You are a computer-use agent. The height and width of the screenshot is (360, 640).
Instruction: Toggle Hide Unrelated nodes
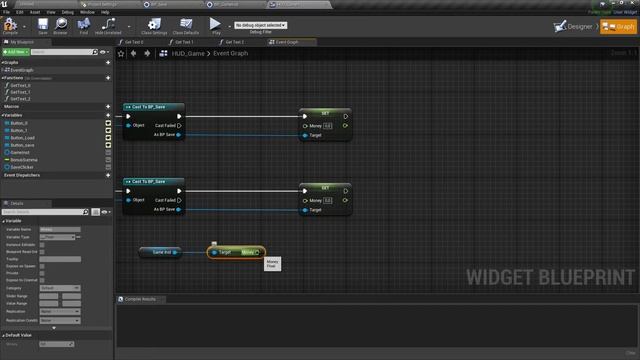pos(108,26)
